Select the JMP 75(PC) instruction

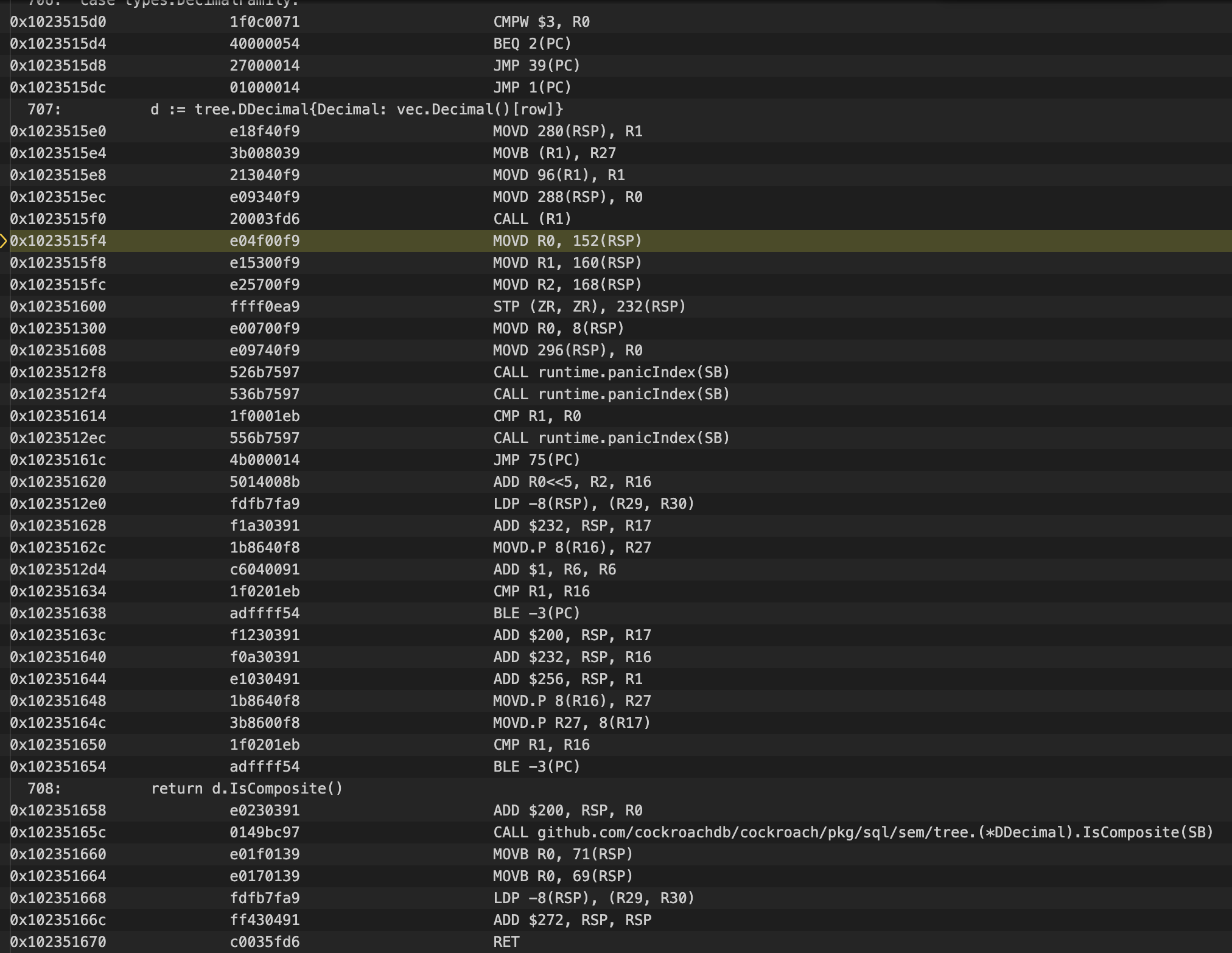tap(536, 460)
